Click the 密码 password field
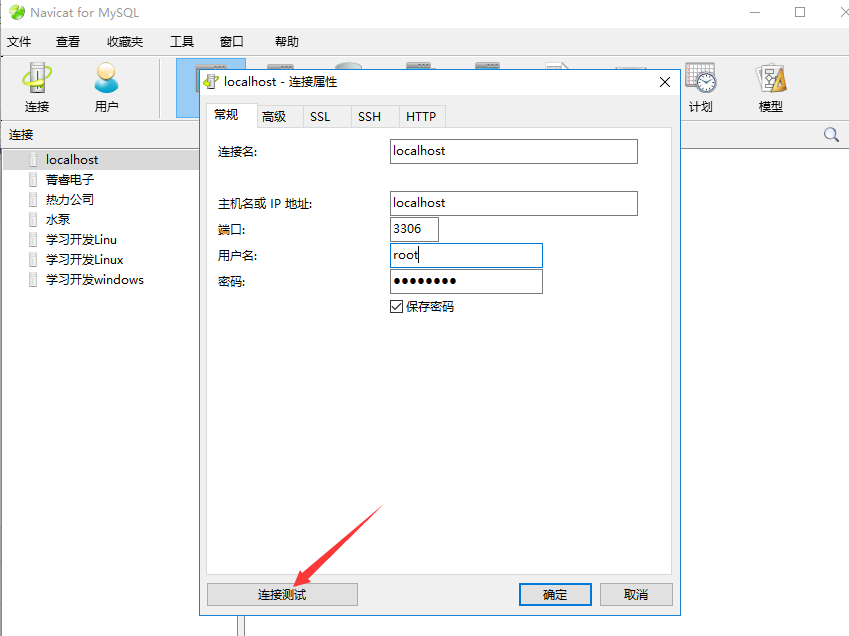Screen dimensions: 849x636 click(x=466, y=281)
